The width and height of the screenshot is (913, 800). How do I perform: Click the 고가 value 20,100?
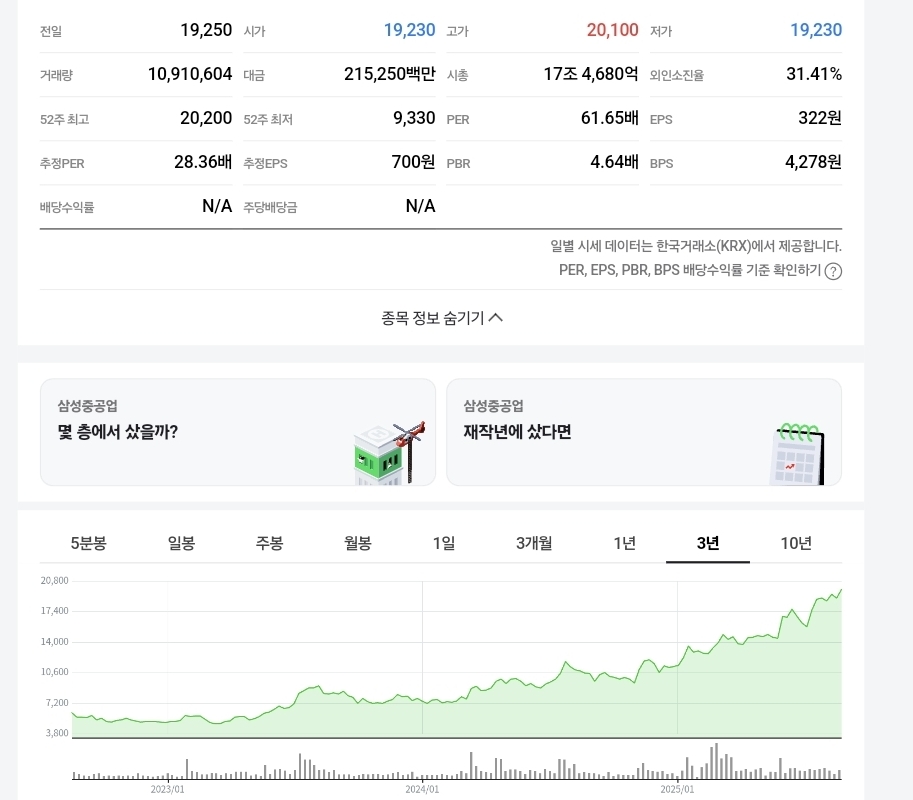click(613, 30)
